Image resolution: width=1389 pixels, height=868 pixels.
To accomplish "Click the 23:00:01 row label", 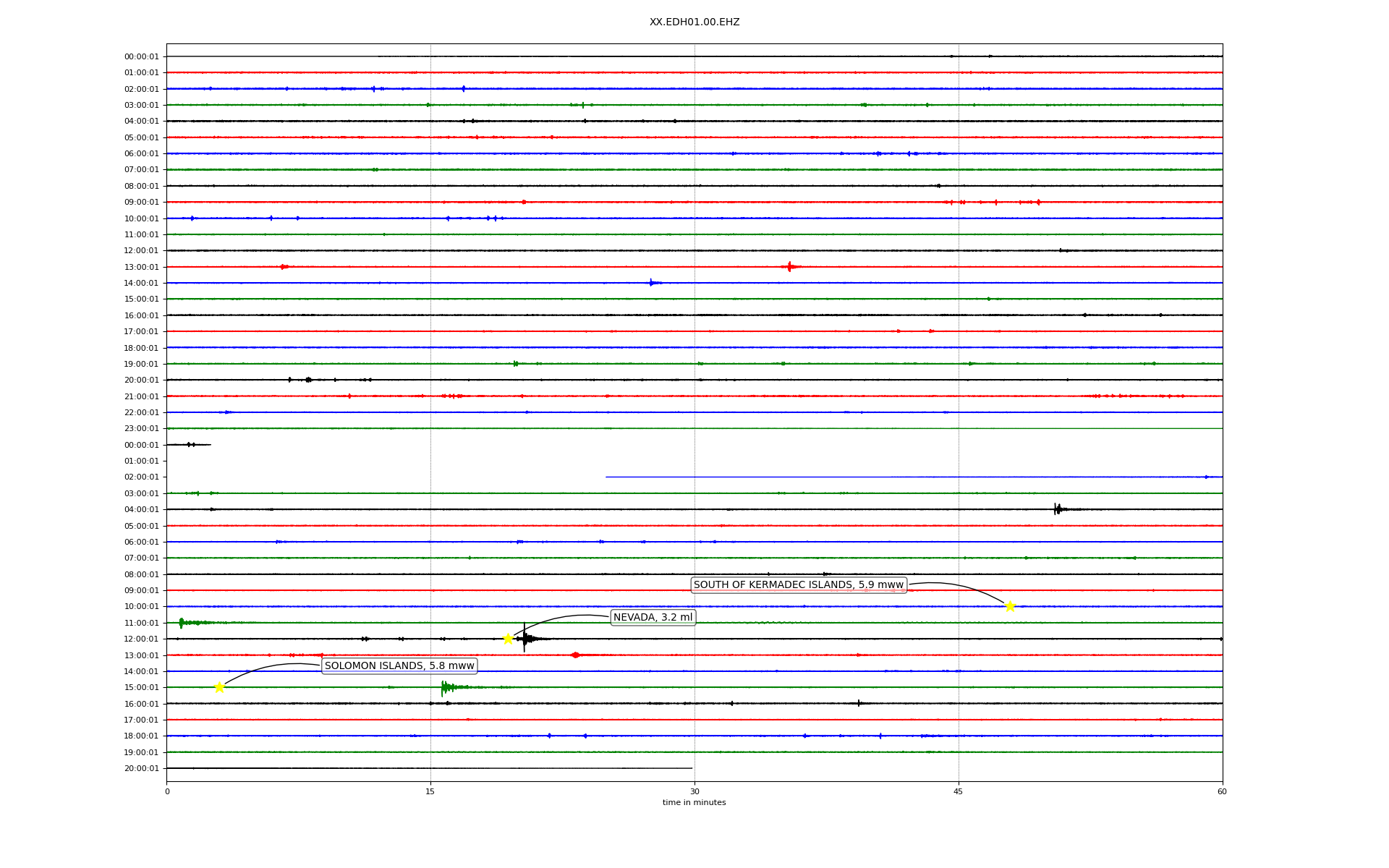I will (x=141, y=428).
